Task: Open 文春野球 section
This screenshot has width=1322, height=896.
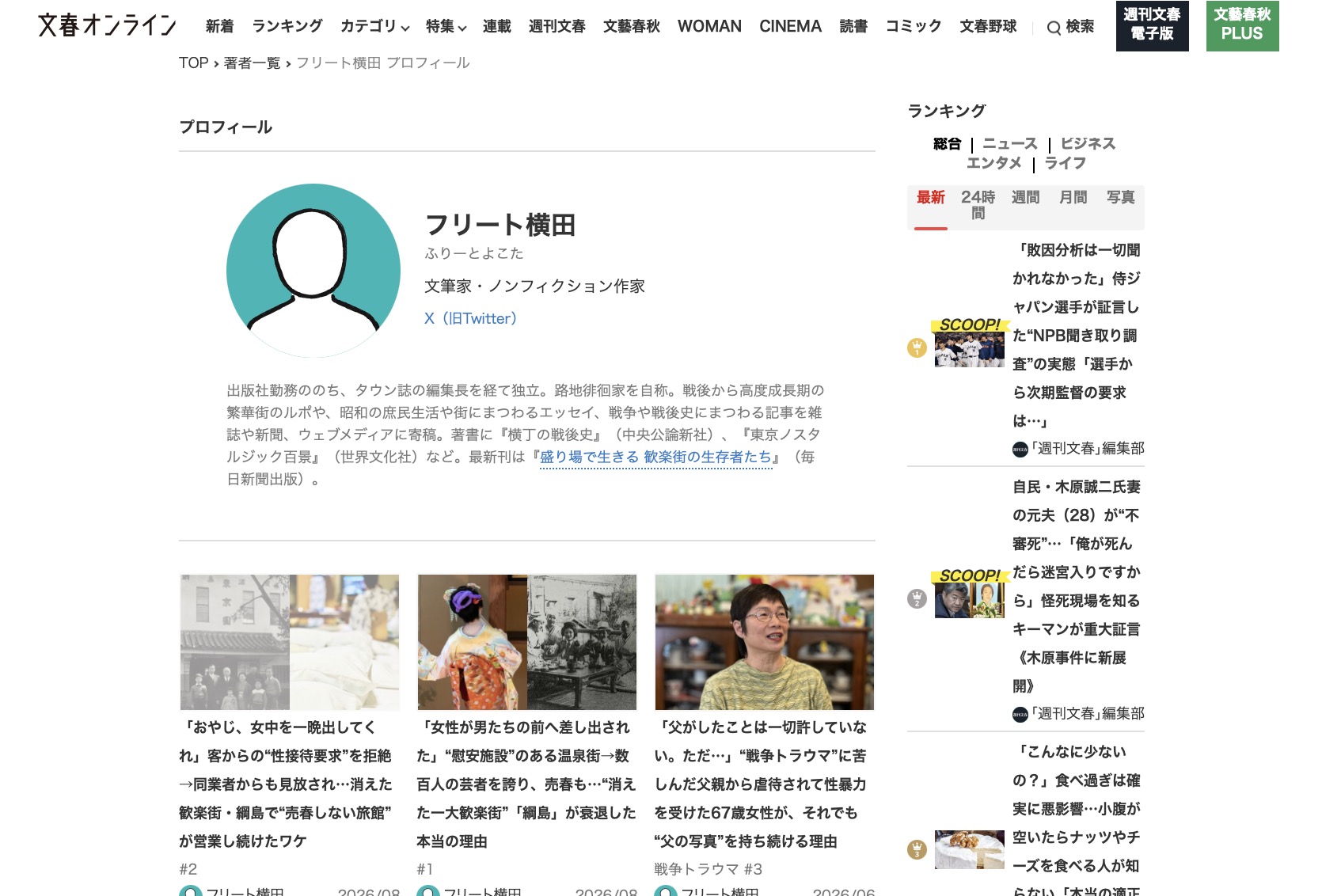Action: tap(988, 26)
